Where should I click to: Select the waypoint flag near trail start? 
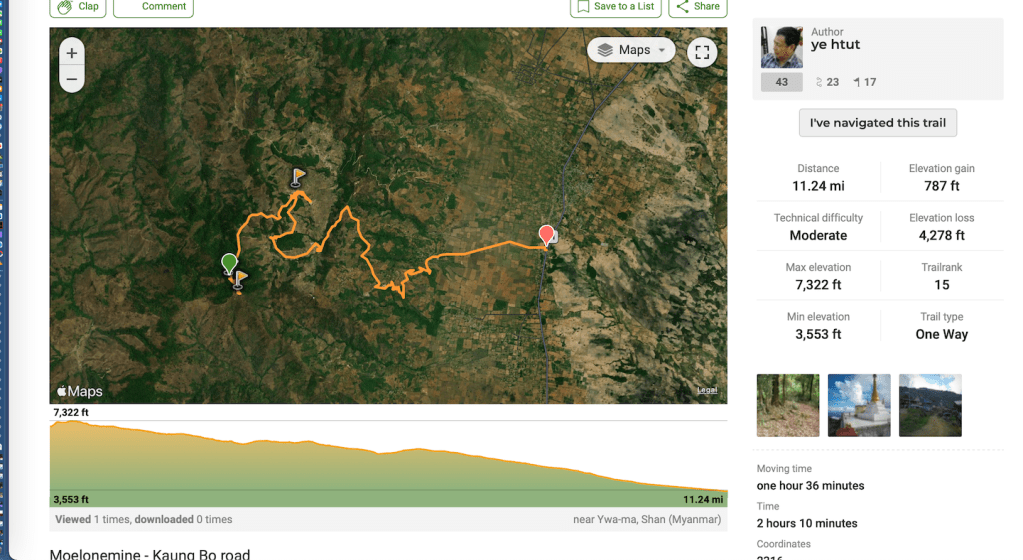(240, 280)
